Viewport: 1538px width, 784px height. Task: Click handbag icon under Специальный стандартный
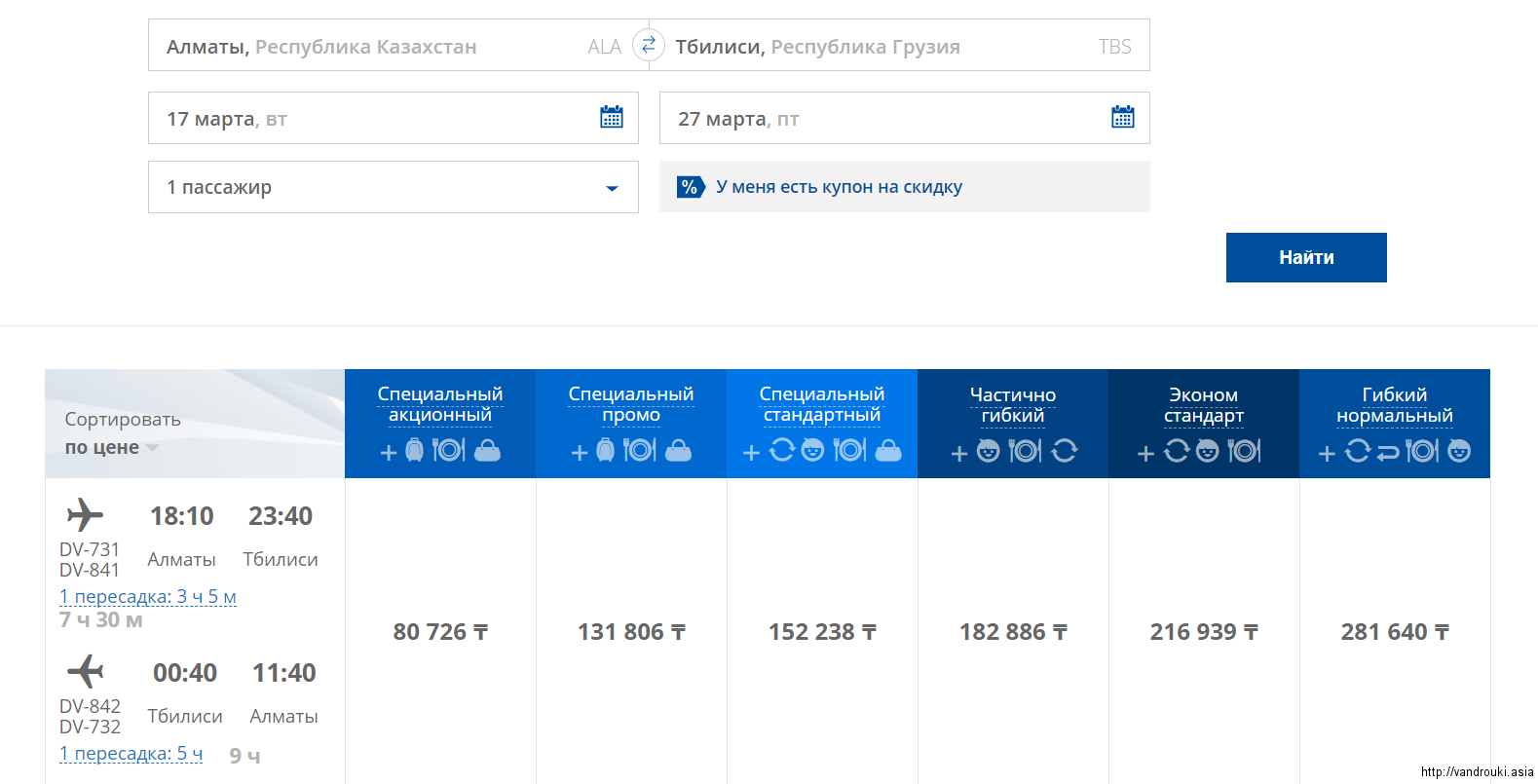[888, 450]
